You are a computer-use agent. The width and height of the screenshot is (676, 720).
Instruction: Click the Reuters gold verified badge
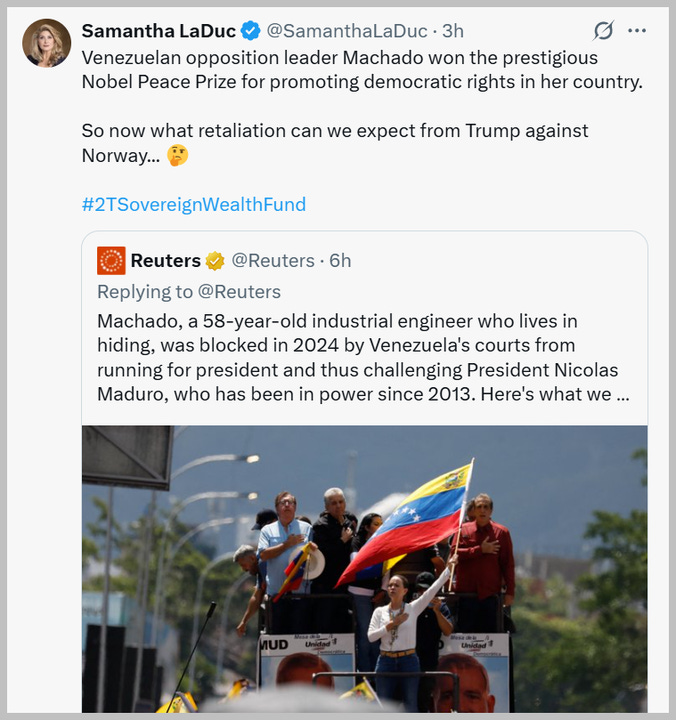coord(214,261)
